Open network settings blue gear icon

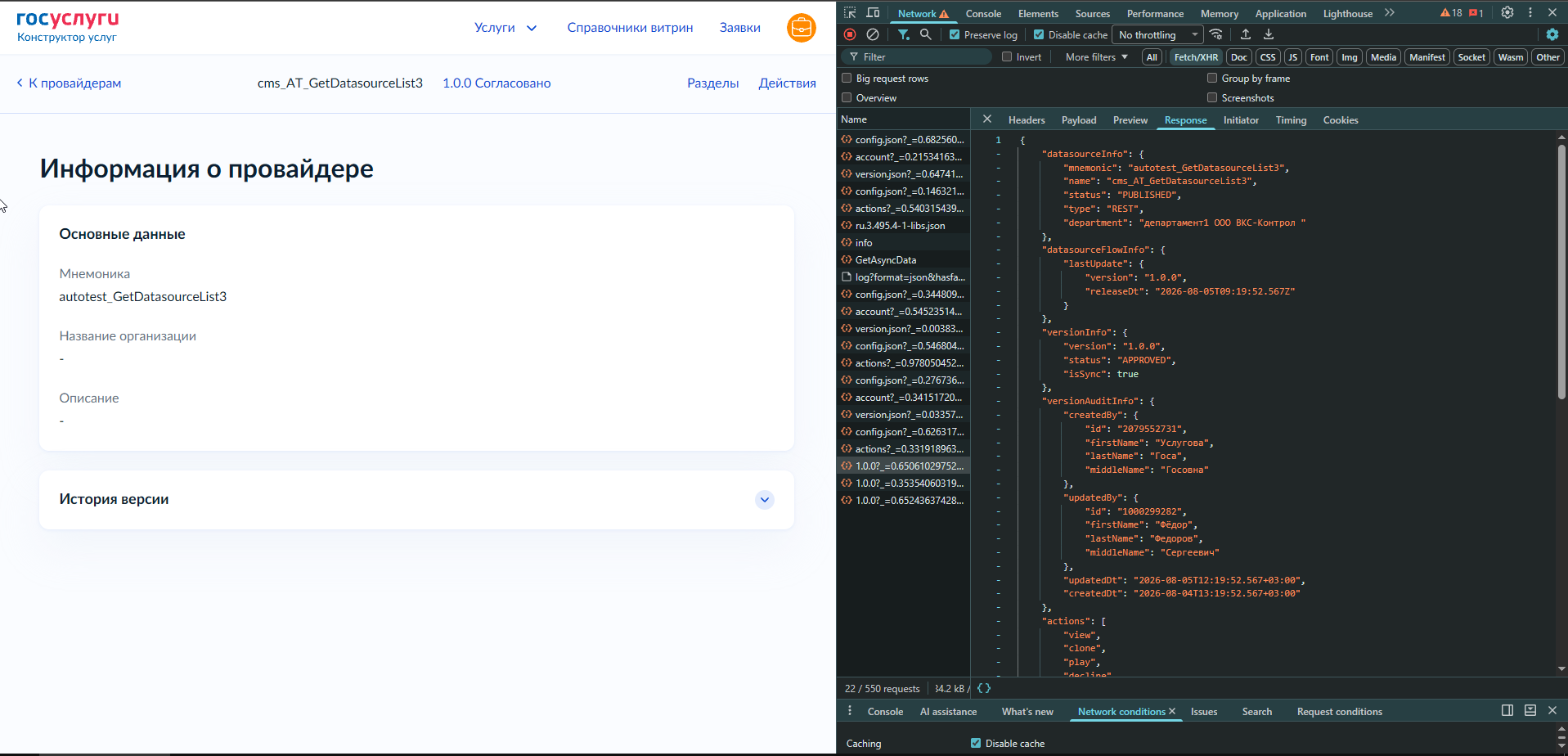(1552, 34)
